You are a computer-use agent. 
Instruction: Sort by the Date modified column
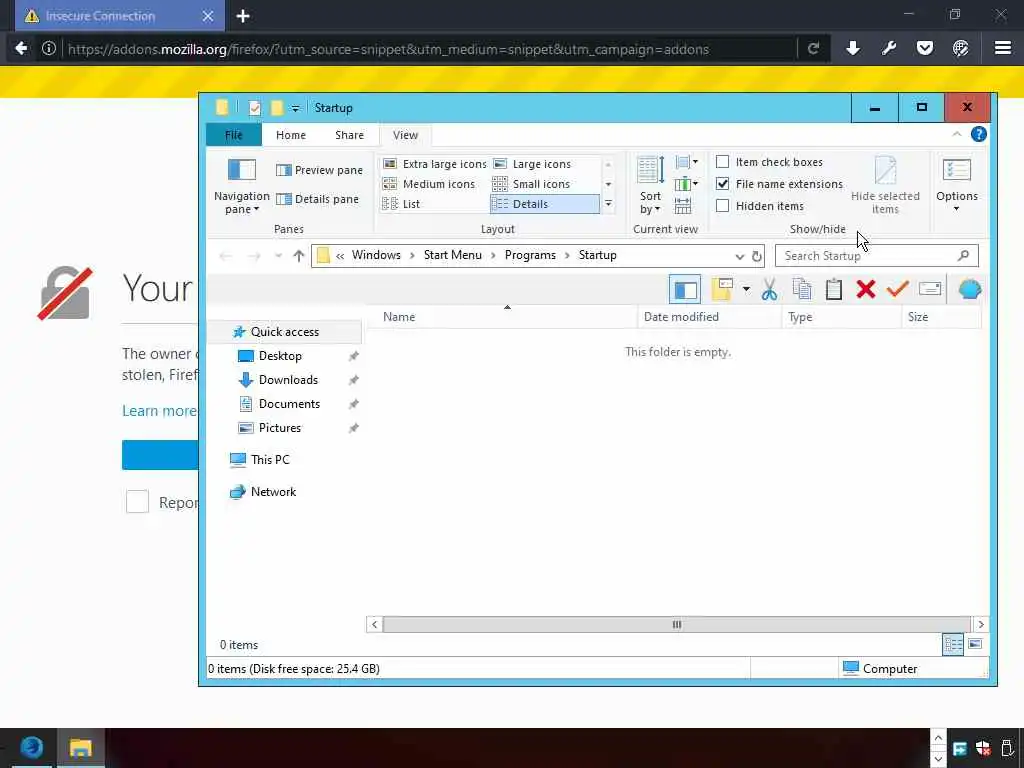709,317
